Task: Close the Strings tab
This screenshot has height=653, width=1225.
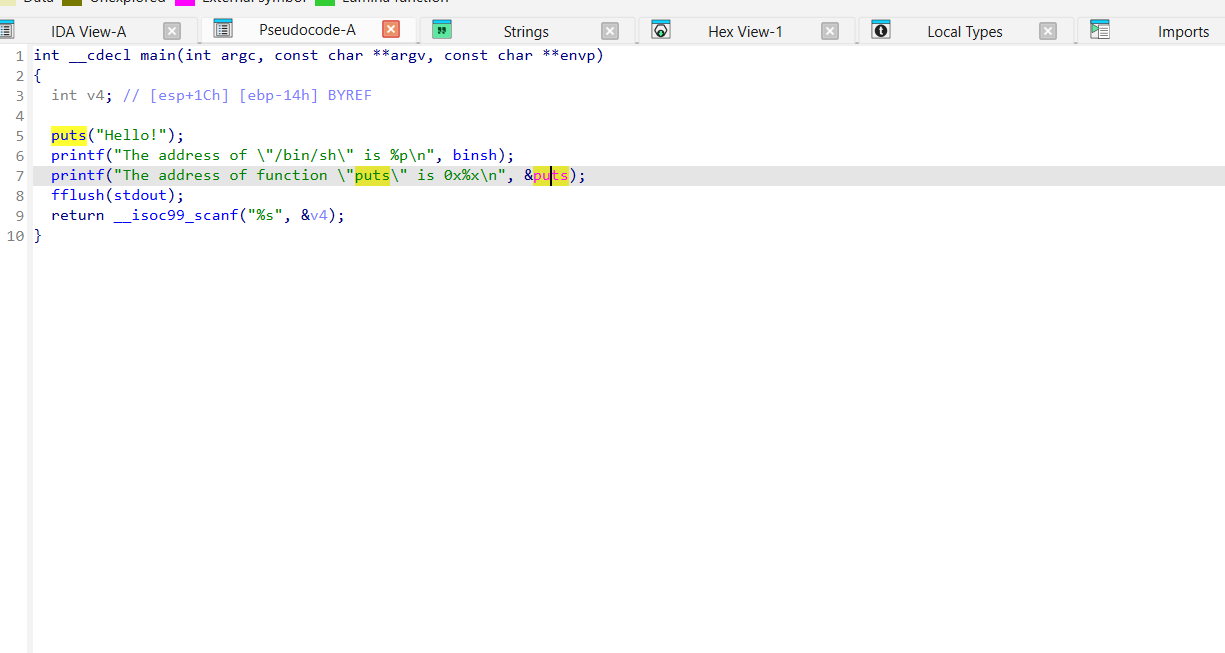Action: [610, 31]
